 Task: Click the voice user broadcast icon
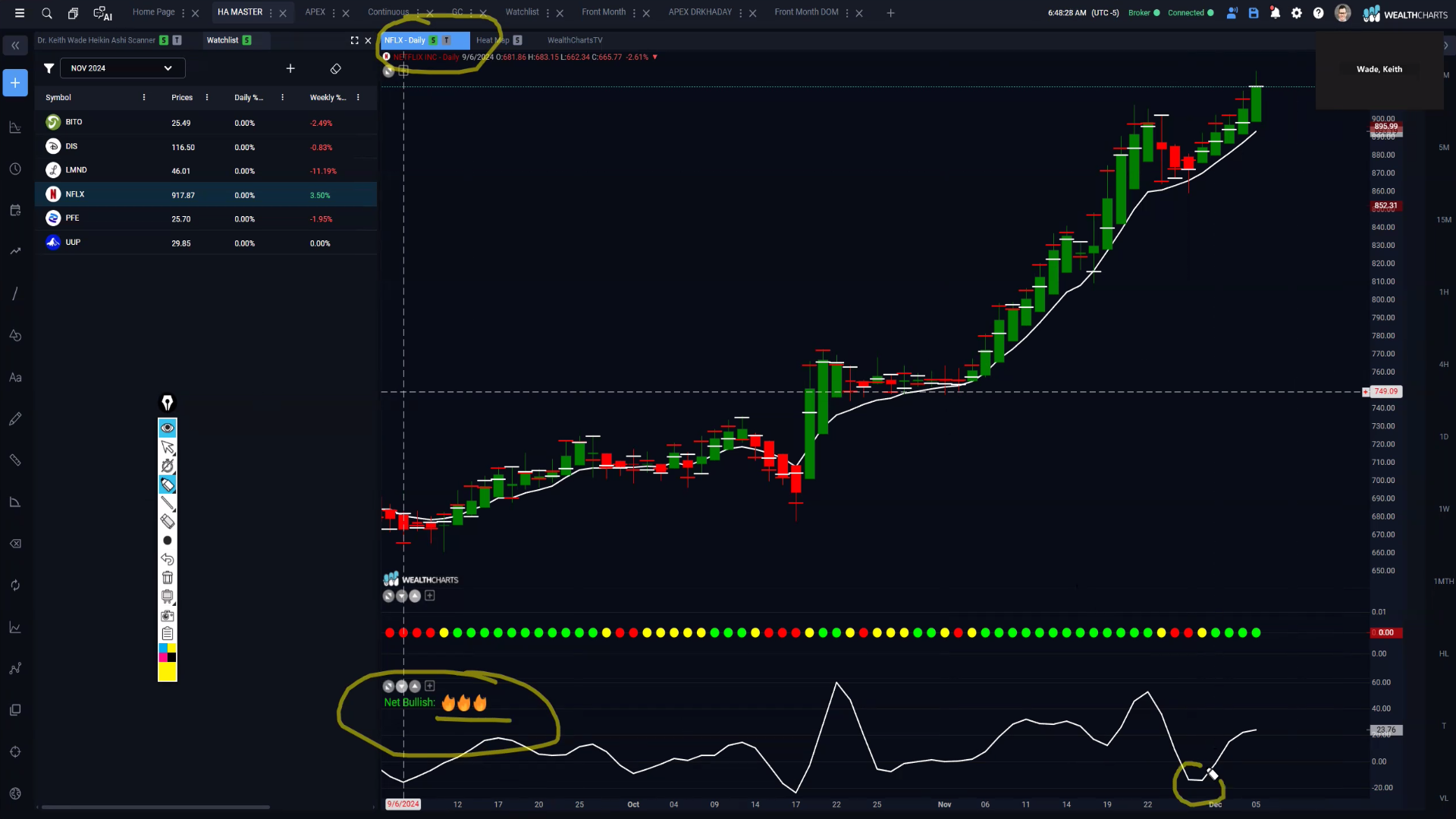[1232, 13]
